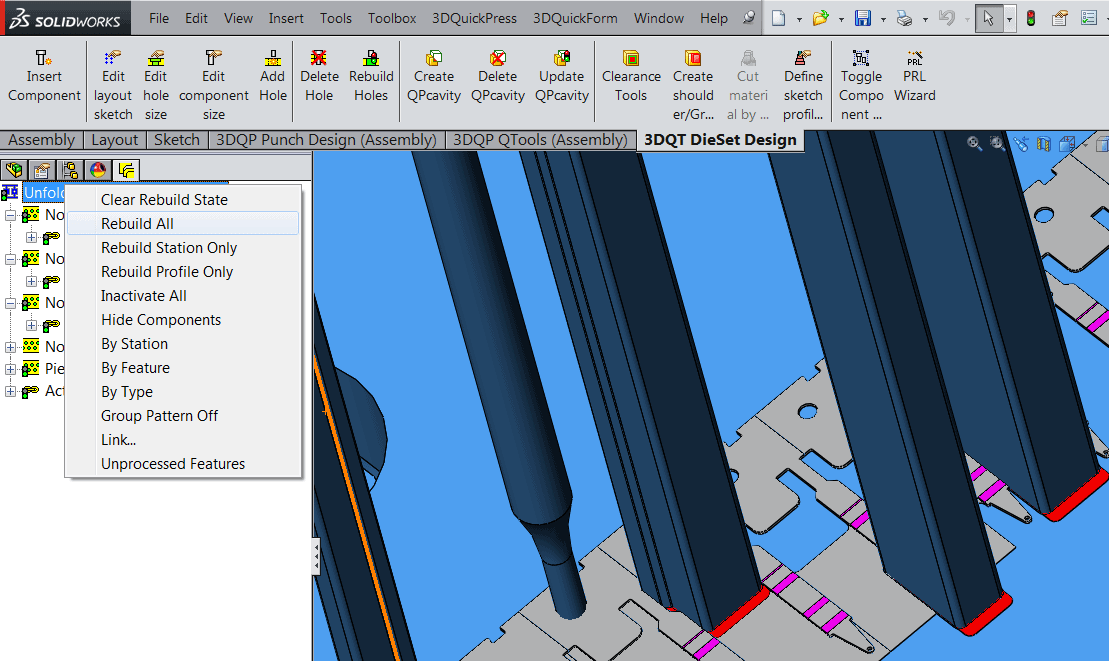1109x661 pixels.
Task: Select the Edit hole size tool
Action: tap(156, 85)
